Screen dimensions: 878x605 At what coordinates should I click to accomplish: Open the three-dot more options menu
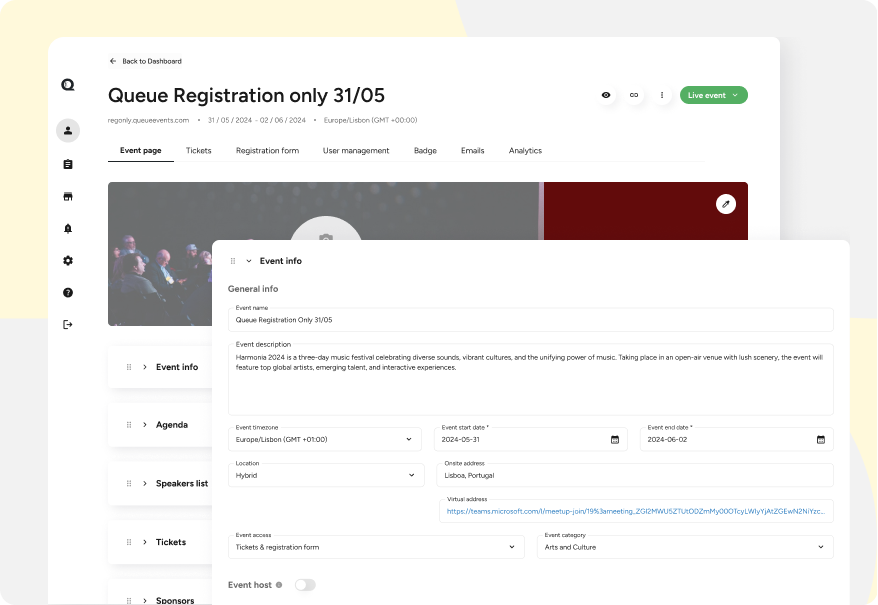click(662, 95)
